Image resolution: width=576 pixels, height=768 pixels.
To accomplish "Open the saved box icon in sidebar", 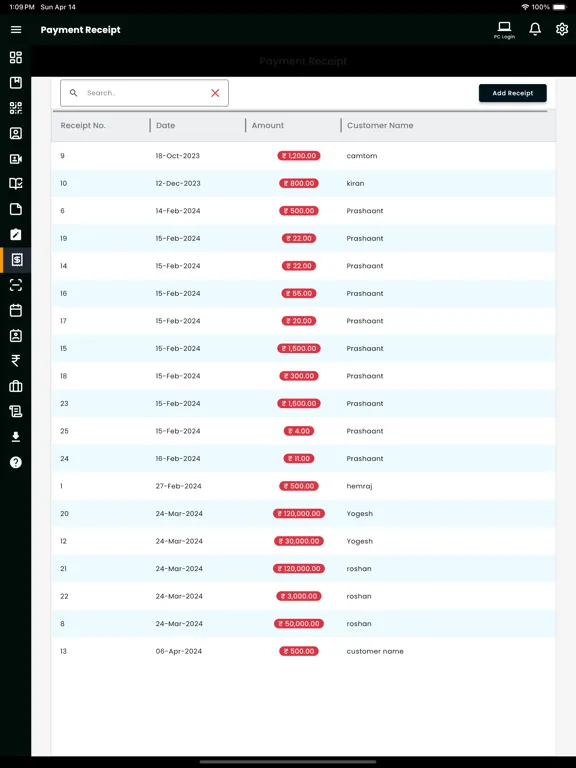I will click(x=16, y=82).
